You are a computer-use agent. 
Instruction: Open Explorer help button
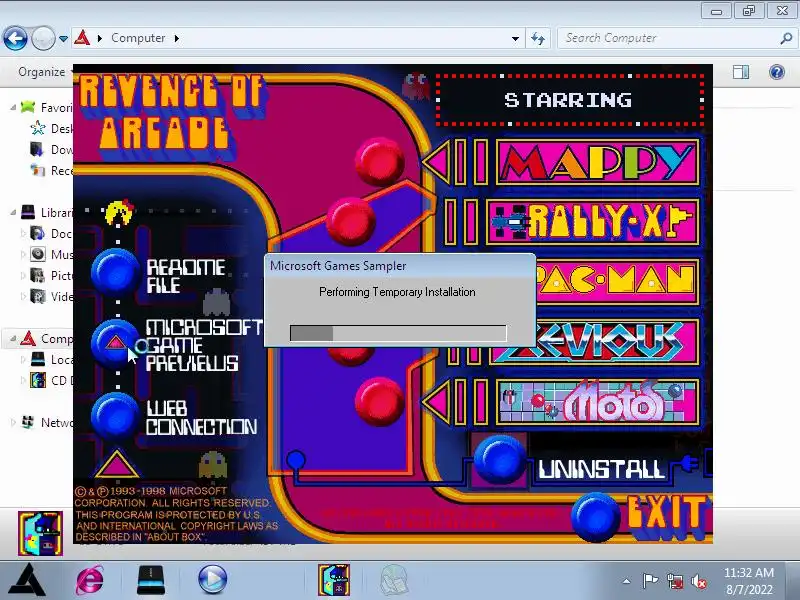pos(777,72)
